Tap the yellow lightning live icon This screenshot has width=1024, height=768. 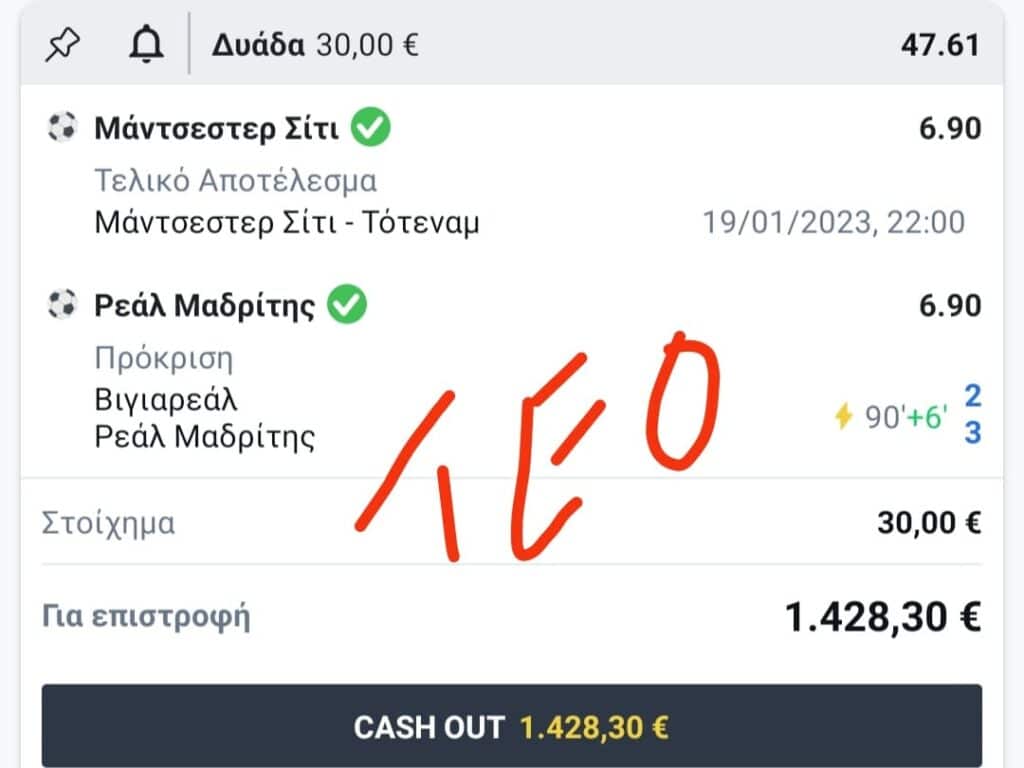844,417
